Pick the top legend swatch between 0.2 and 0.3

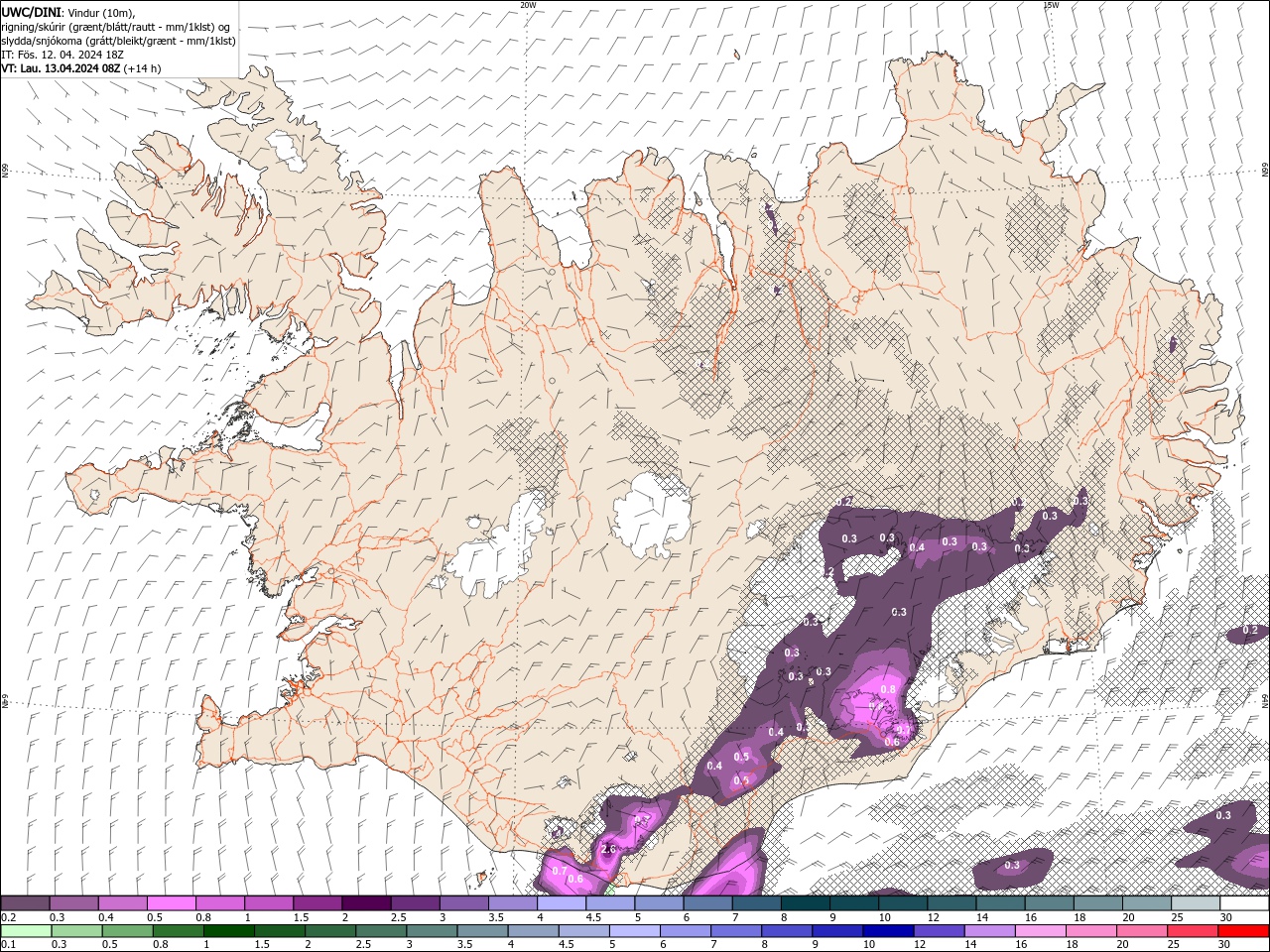pos(25,903)
